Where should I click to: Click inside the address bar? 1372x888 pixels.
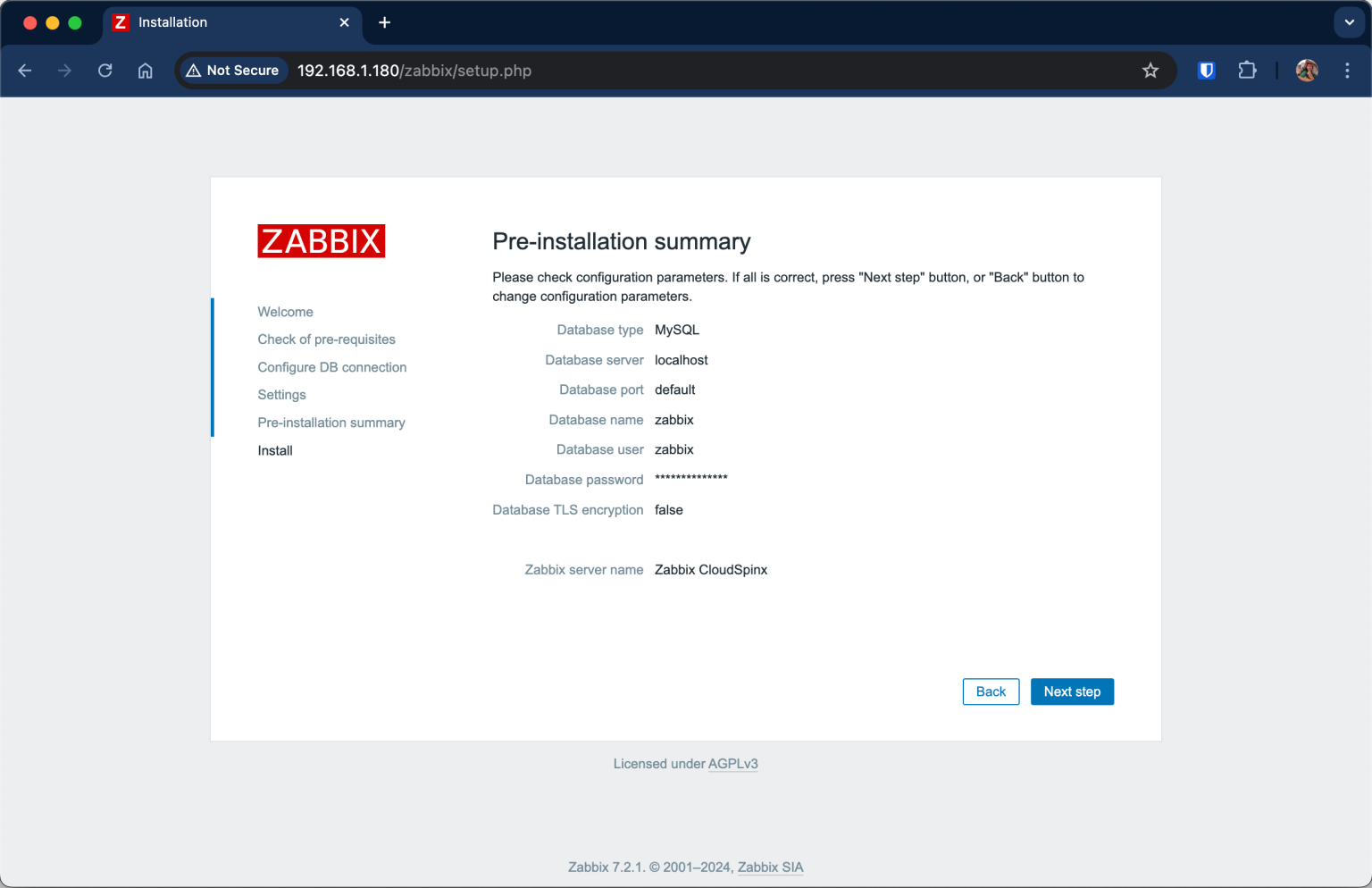[x=625, y=70]
